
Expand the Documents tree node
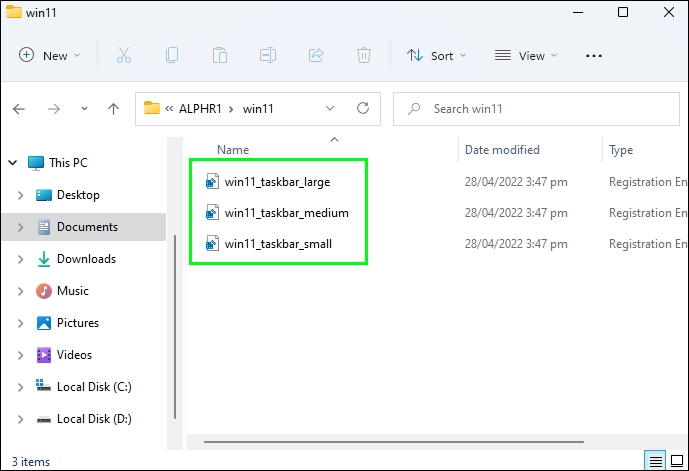click(21, 227)
